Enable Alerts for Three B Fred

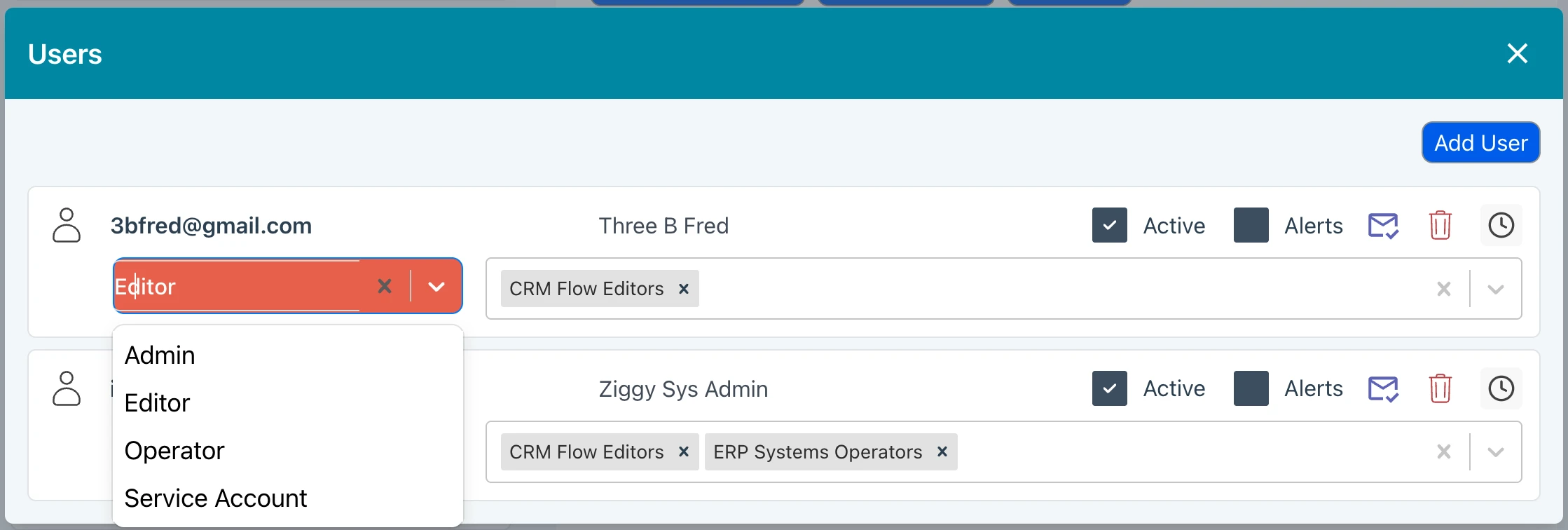1251,226
